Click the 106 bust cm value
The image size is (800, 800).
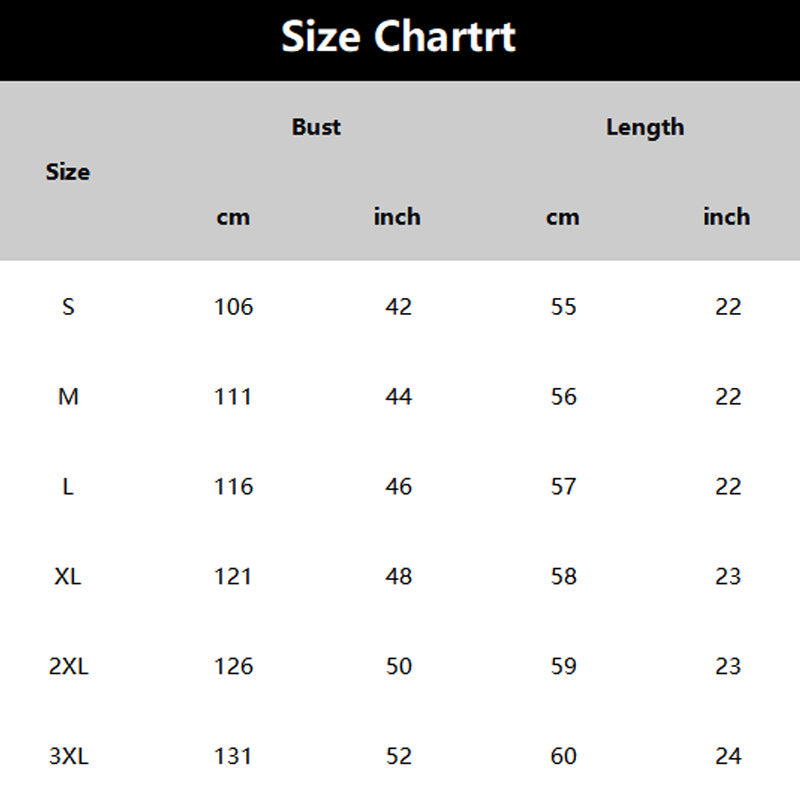click(234, 307)
